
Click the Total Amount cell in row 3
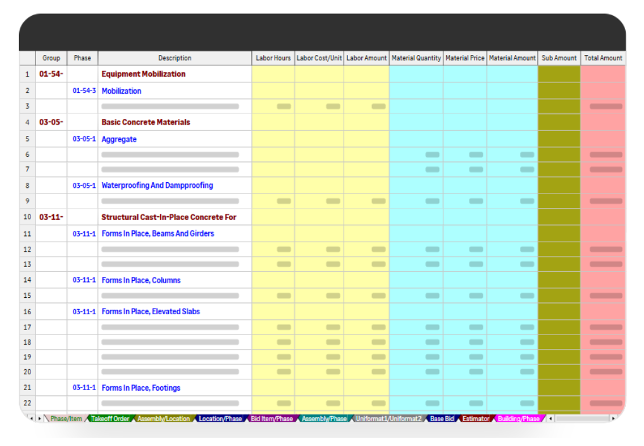point(603,106)
